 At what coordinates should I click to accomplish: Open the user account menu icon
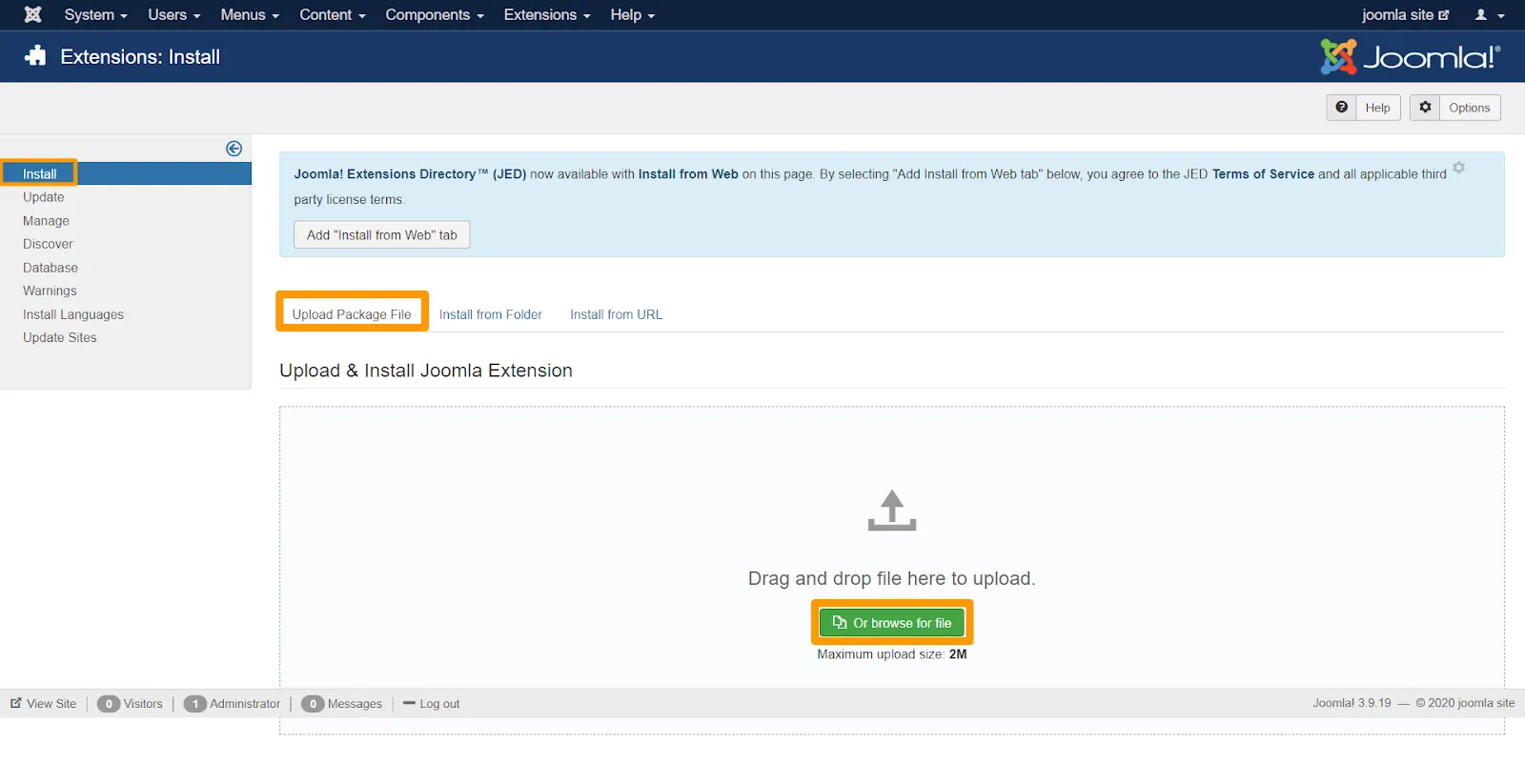tap(1490, 14)
